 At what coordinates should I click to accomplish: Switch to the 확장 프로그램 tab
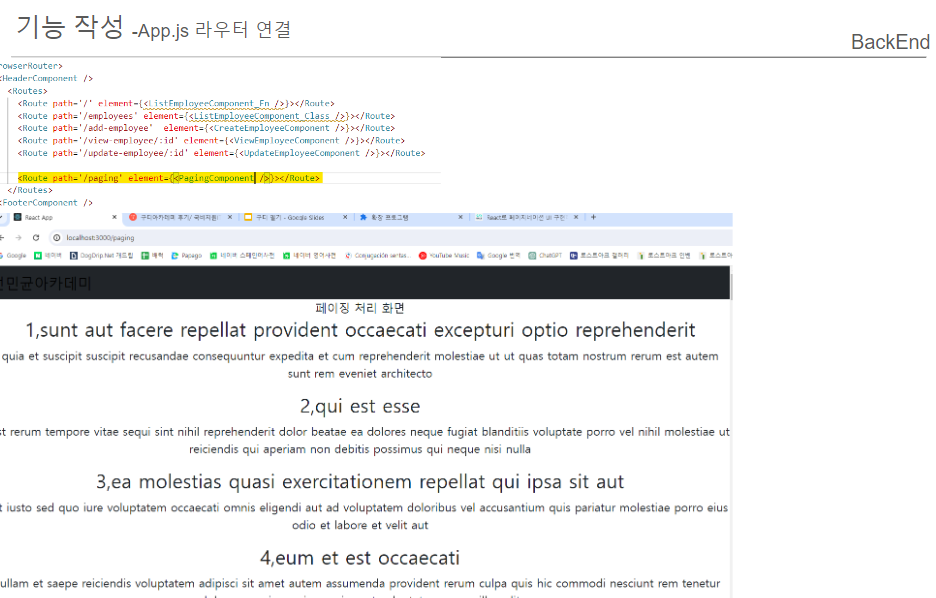pos(412,218)
